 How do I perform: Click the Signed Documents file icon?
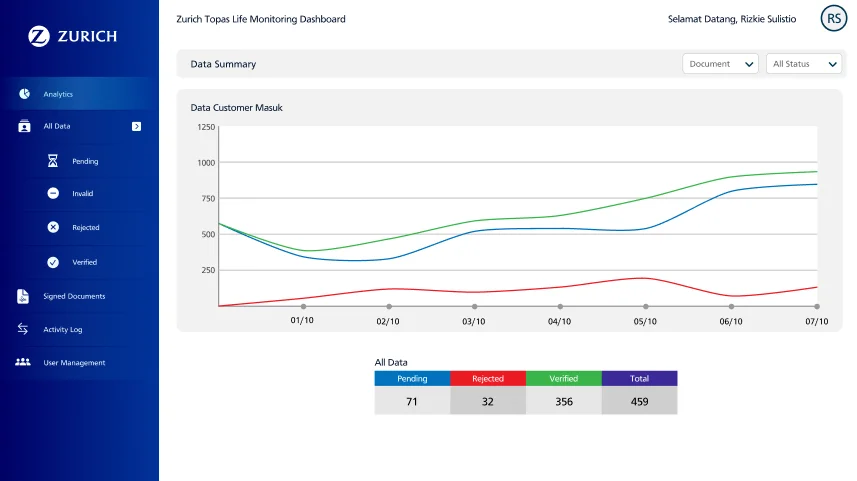pyautogui.click(x=23, y=296)
